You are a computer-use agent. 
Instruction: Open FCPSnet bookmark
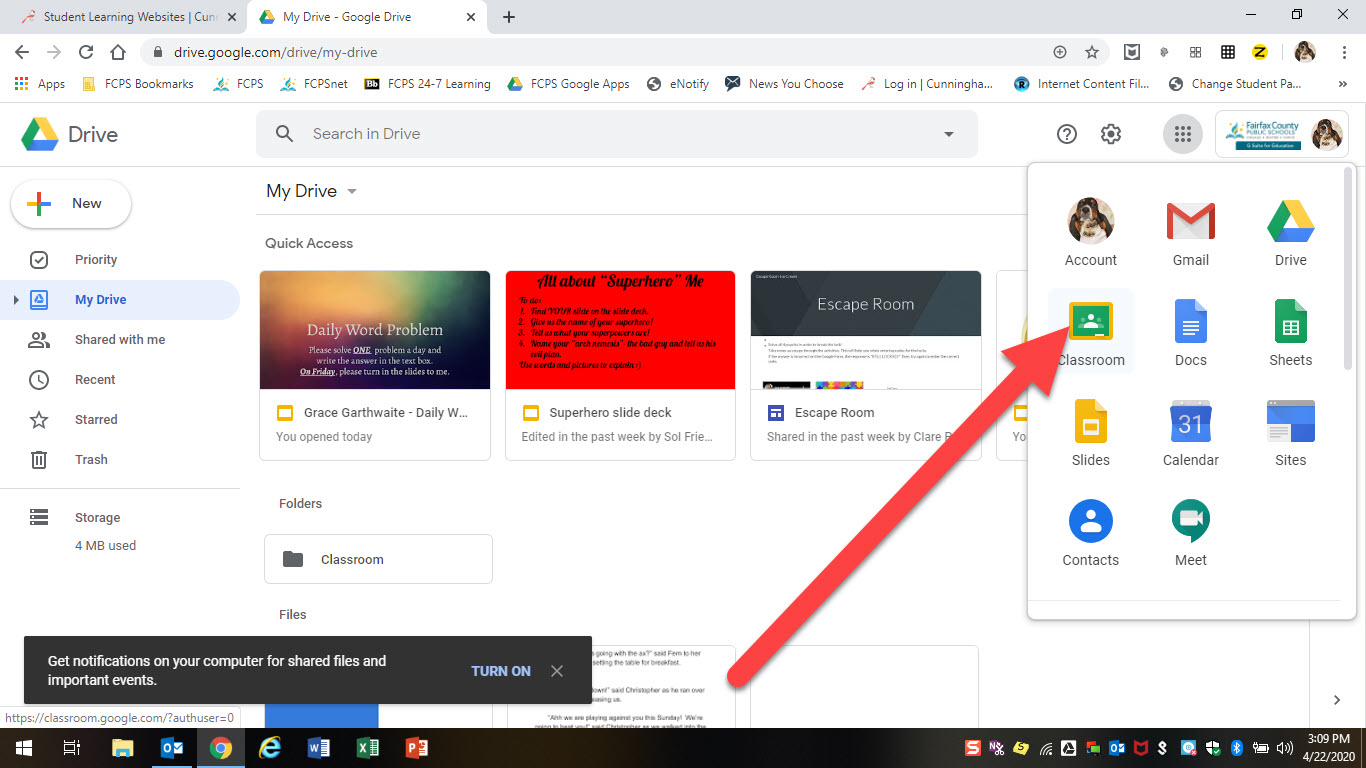314,84
